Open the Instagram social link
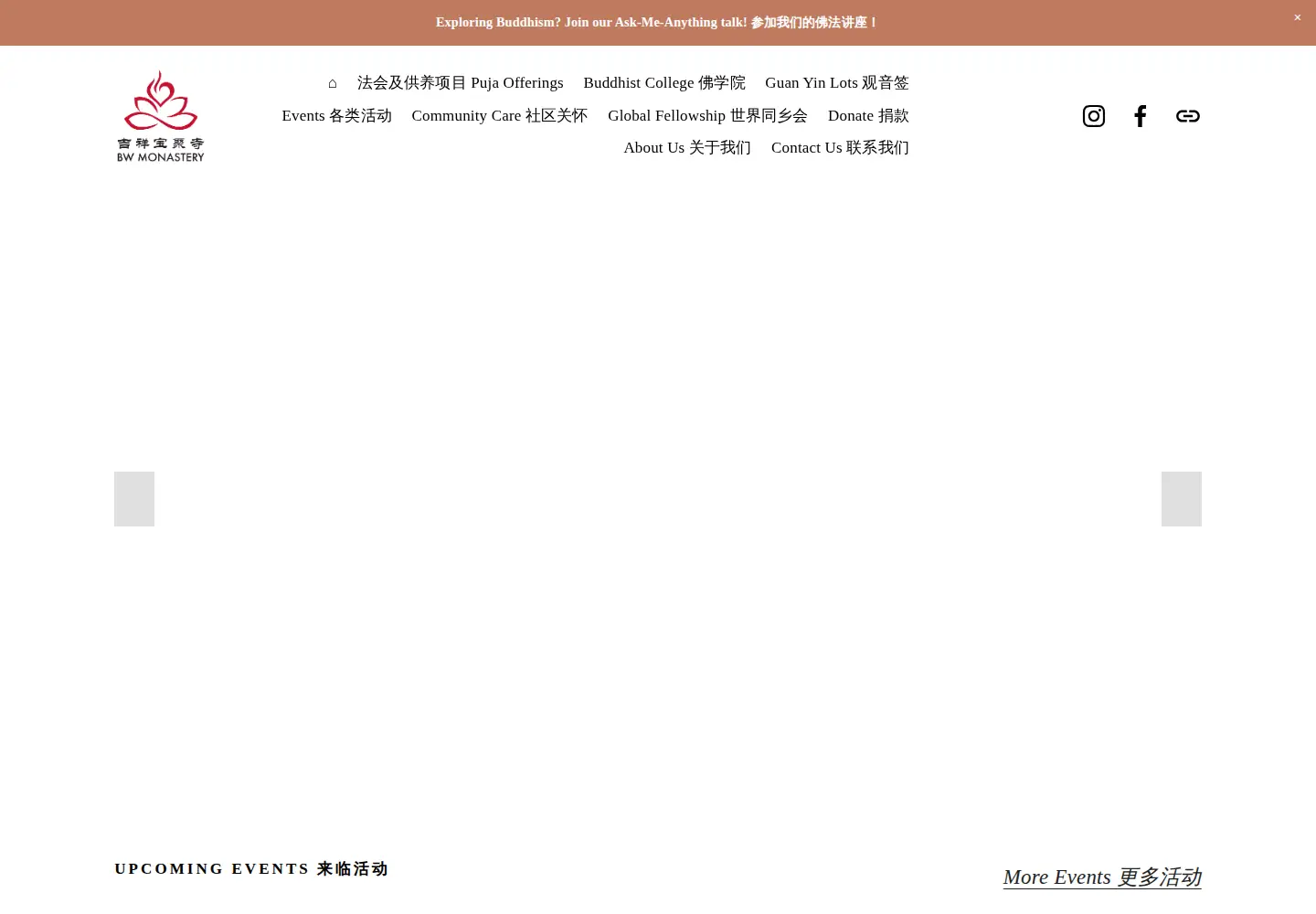This screenshot has width=1316, height=914. click(1094, 116)
